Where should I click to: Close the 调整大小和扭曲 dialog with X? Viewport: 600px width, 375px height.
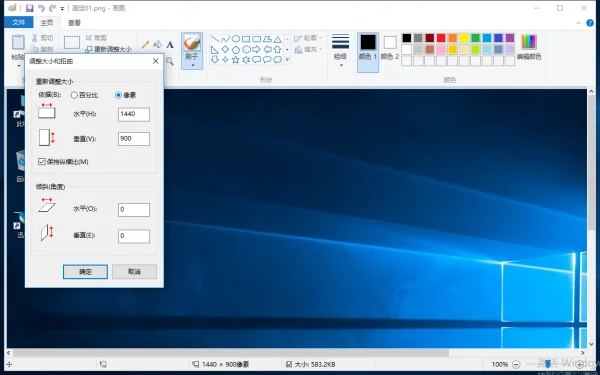[156, 61]
